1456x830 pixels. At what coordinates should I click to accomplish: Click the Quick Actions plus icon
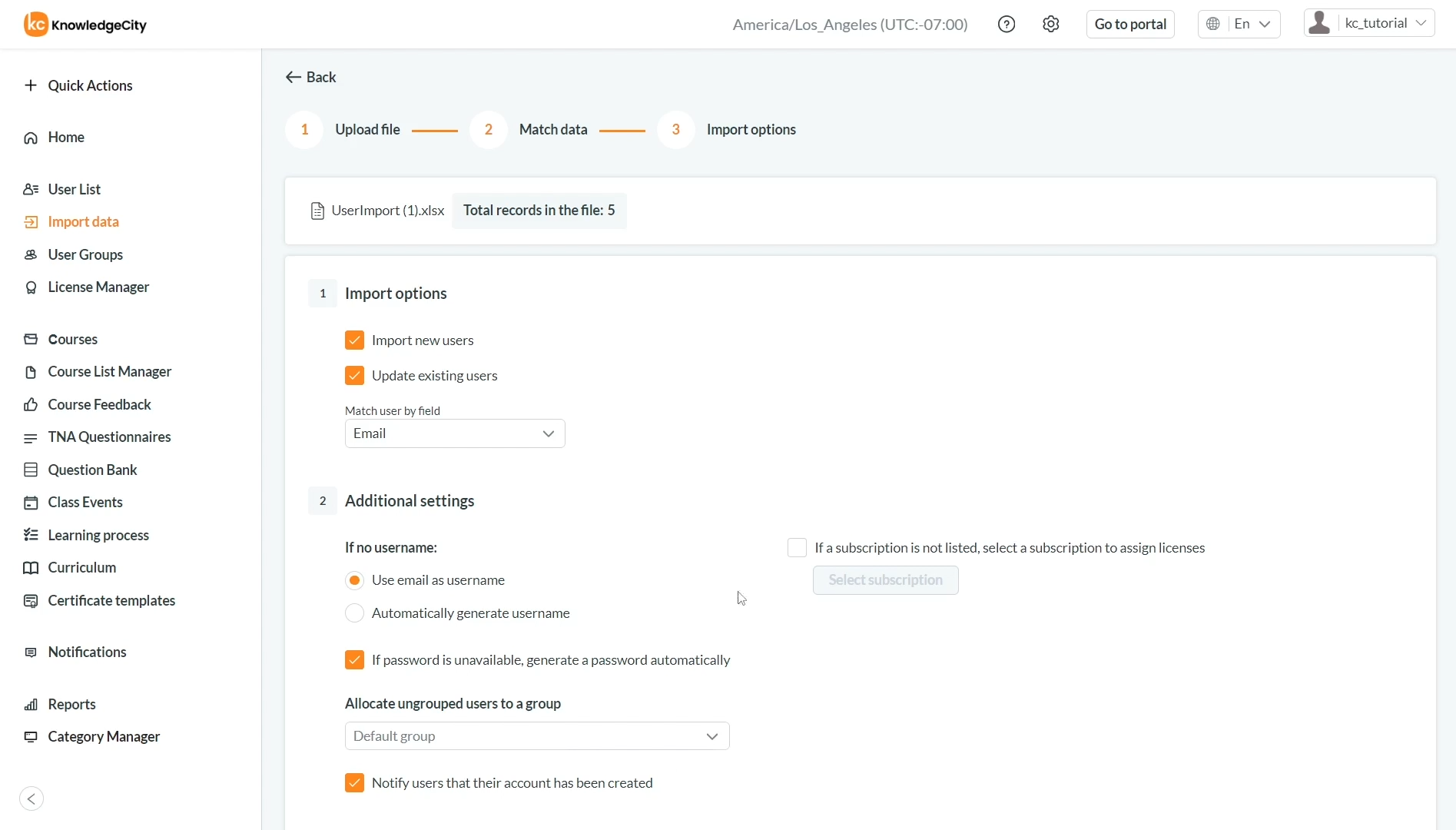[31, 85]
